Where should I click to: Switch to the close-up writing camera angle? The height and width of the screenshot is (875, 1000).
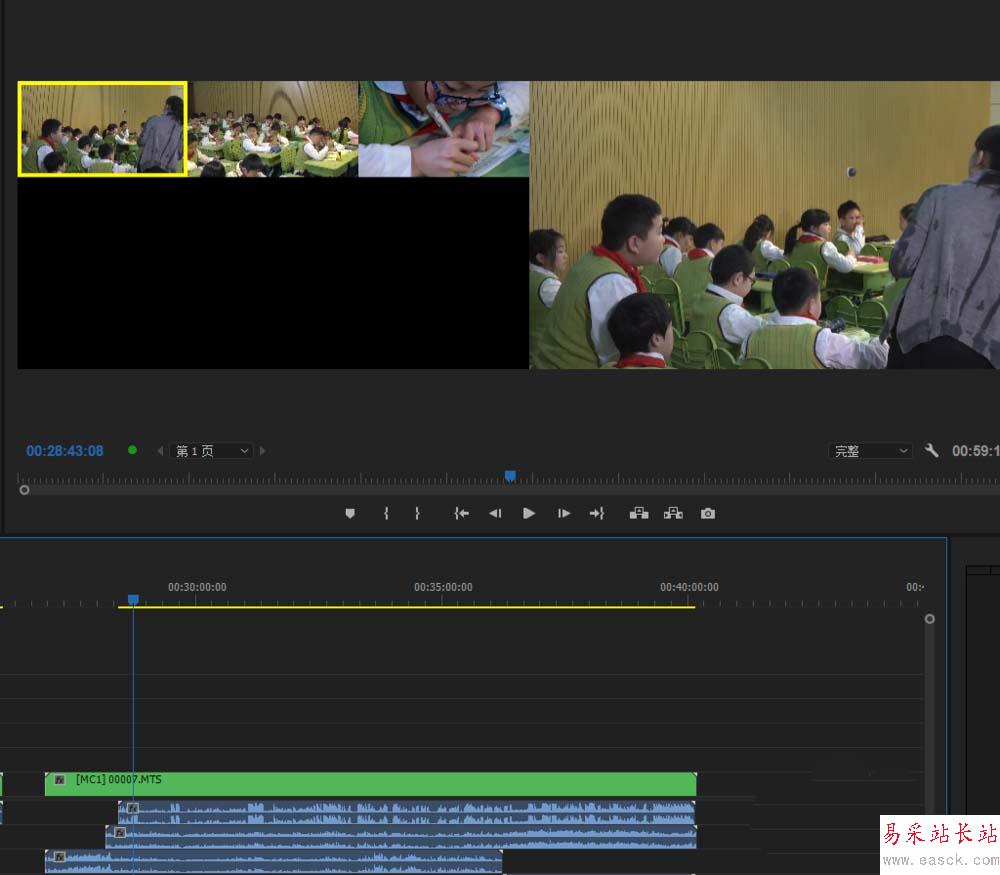pos(444,129)
